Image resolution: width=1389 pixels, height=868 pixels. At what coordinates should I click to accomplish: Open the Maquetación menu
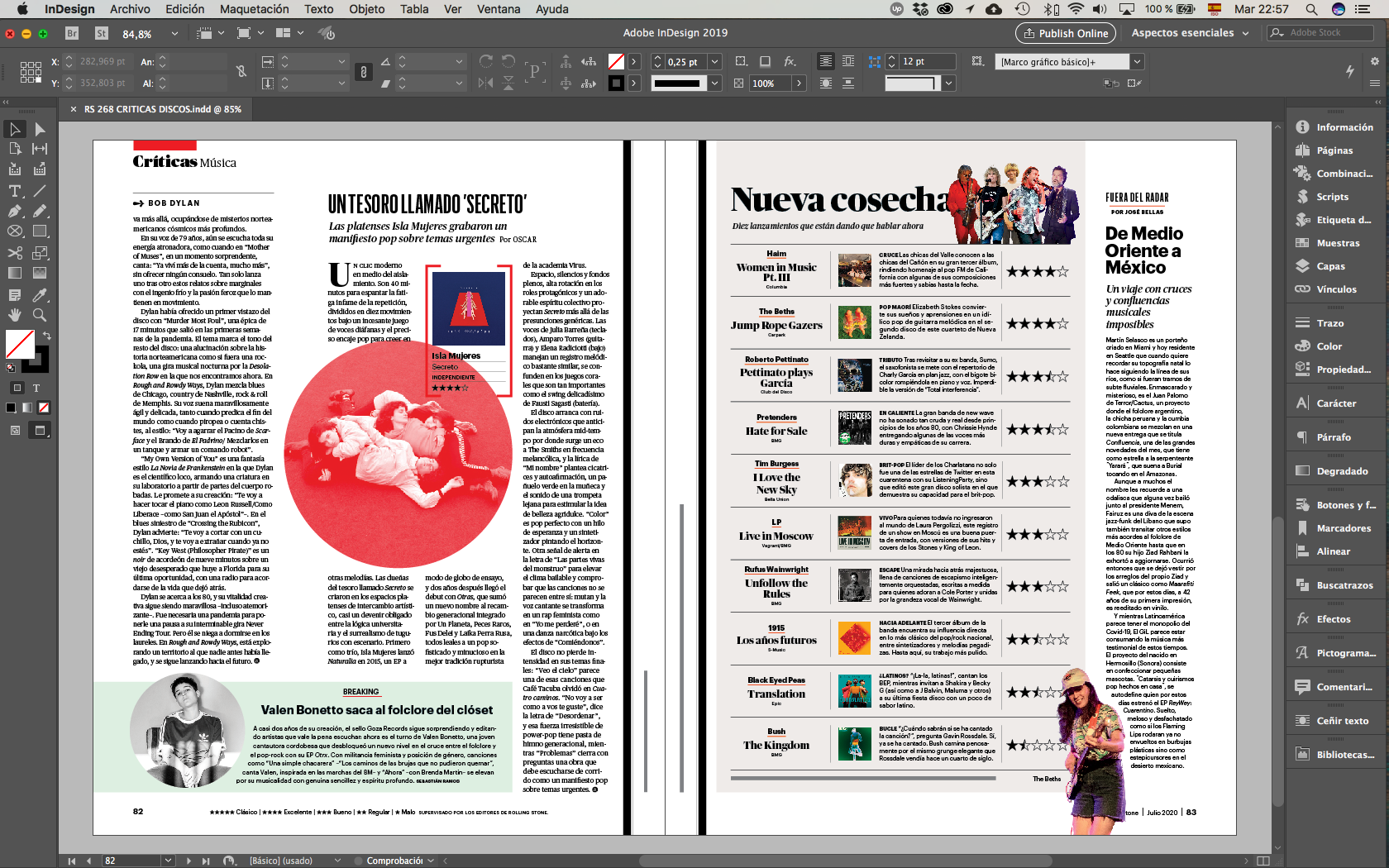[254, 9]
